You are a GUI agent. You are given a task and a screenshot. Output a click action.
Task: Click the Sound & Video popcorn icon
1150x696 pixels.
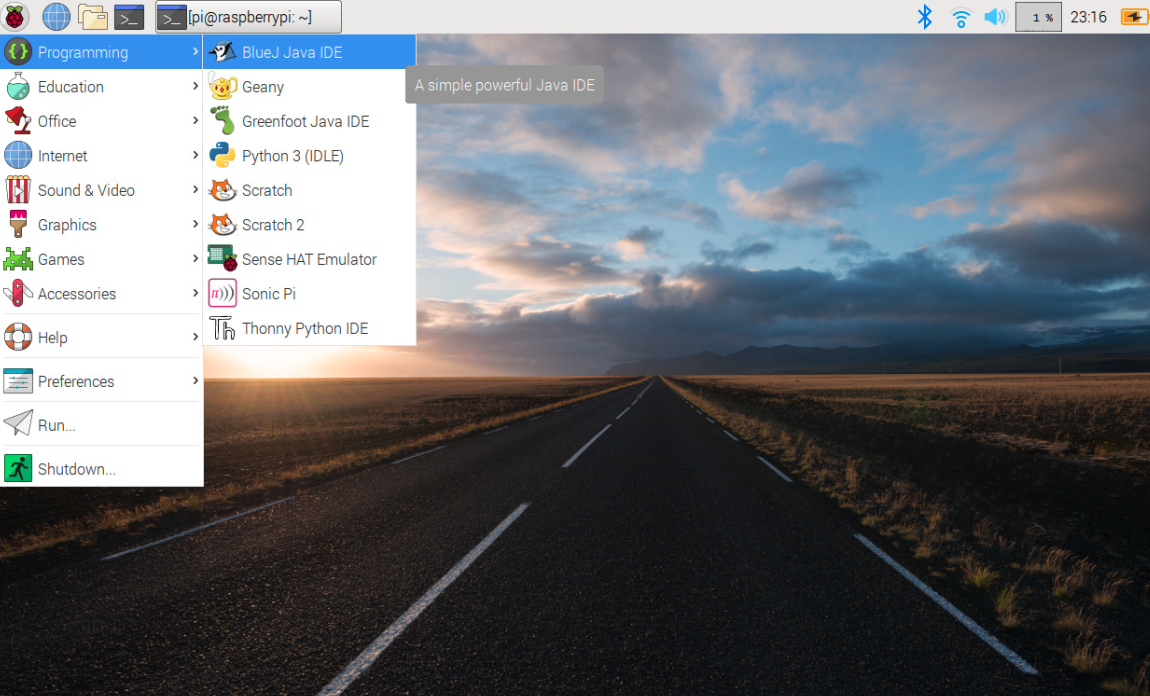[18, 190]
